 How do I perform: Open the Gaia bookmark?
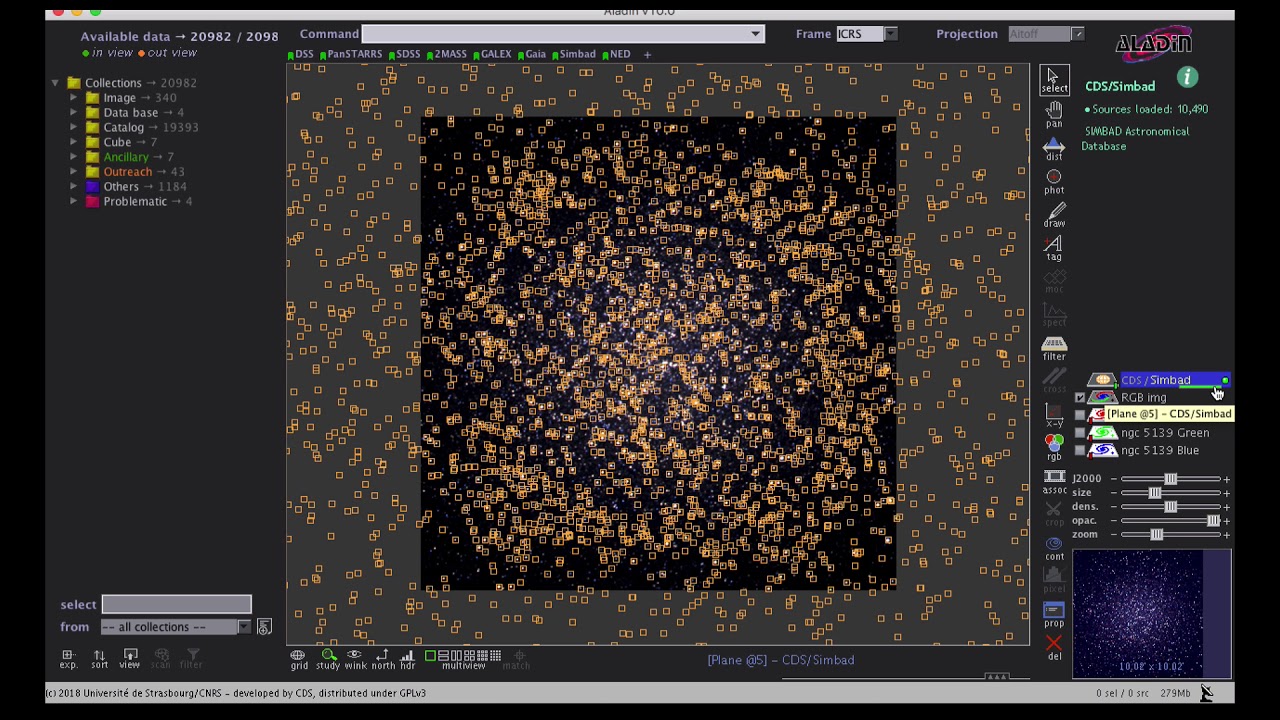click(532, 54)
